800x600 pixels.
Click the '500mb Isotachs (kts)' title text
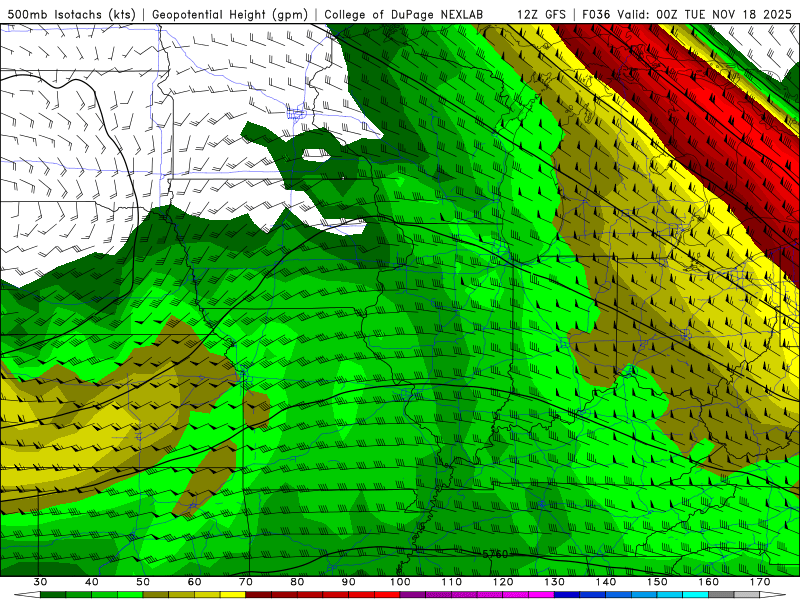coord(71,15)
